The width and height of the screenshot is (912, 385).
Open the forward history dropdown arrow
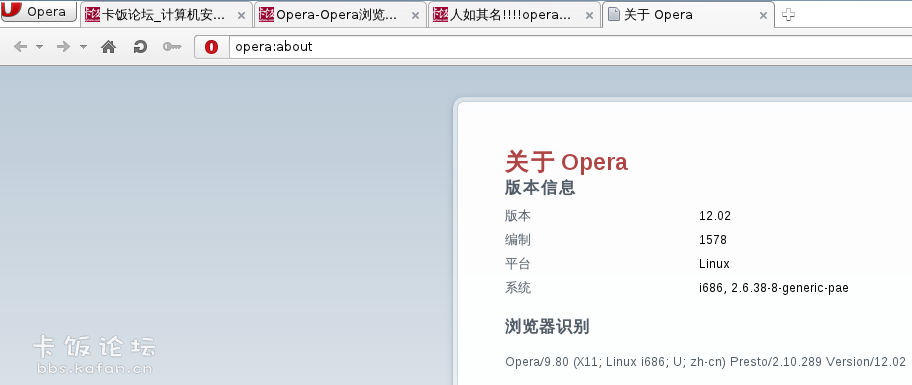point(83,47)
